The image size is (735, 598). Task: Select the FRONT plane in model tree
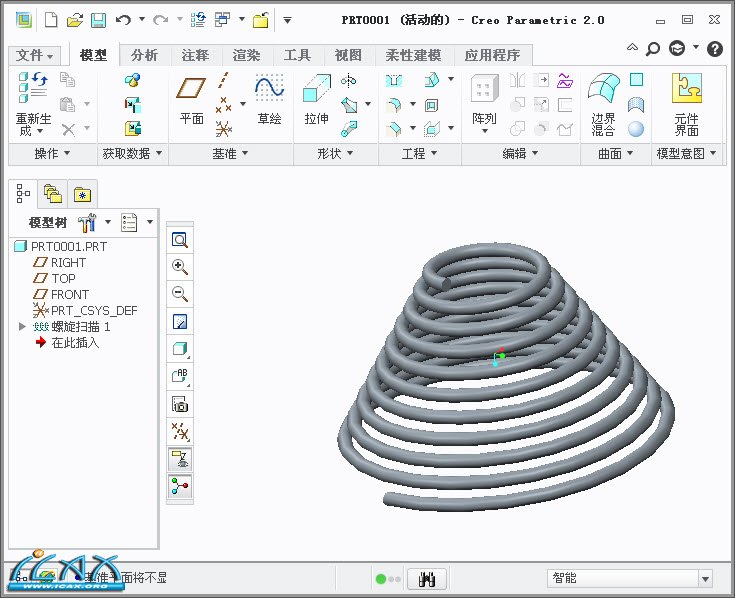pyautogui.click(x=69, y=294)
